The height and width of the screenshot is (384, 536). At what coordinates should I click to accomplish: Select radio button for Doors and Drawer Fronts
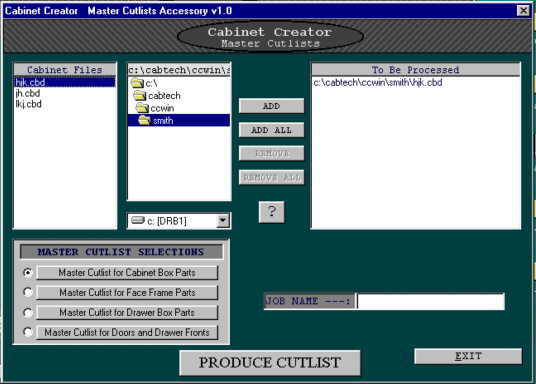pos(28,332)
